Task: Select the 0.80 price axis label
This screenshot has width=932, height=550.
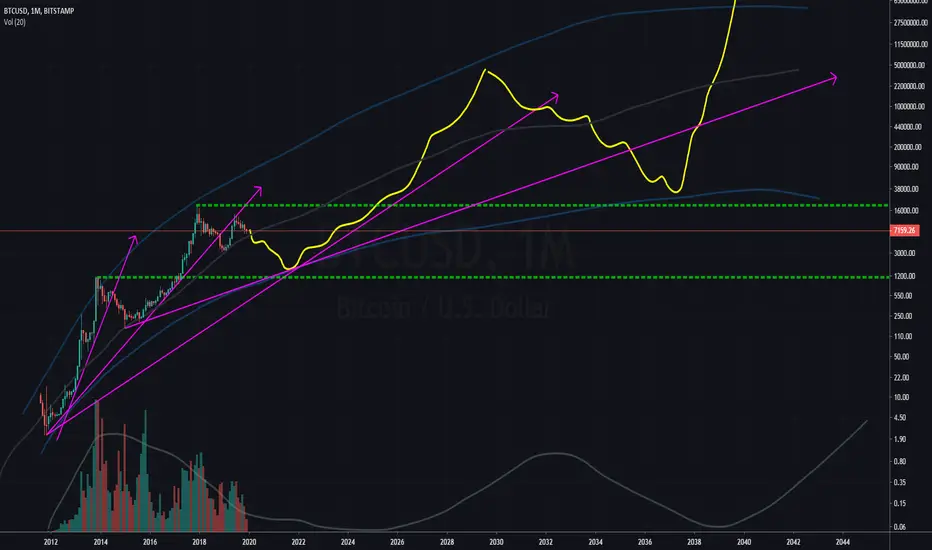Action: [x=900, y=461]
